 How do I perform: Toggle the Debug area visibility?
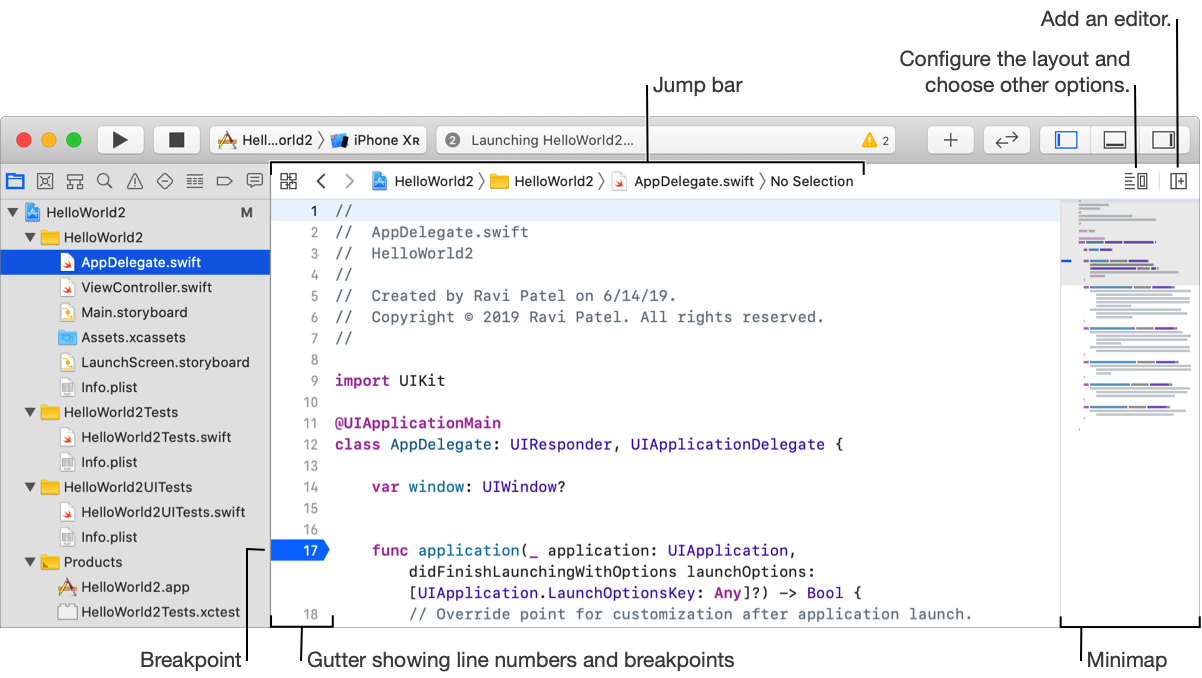coord(1115,140)
